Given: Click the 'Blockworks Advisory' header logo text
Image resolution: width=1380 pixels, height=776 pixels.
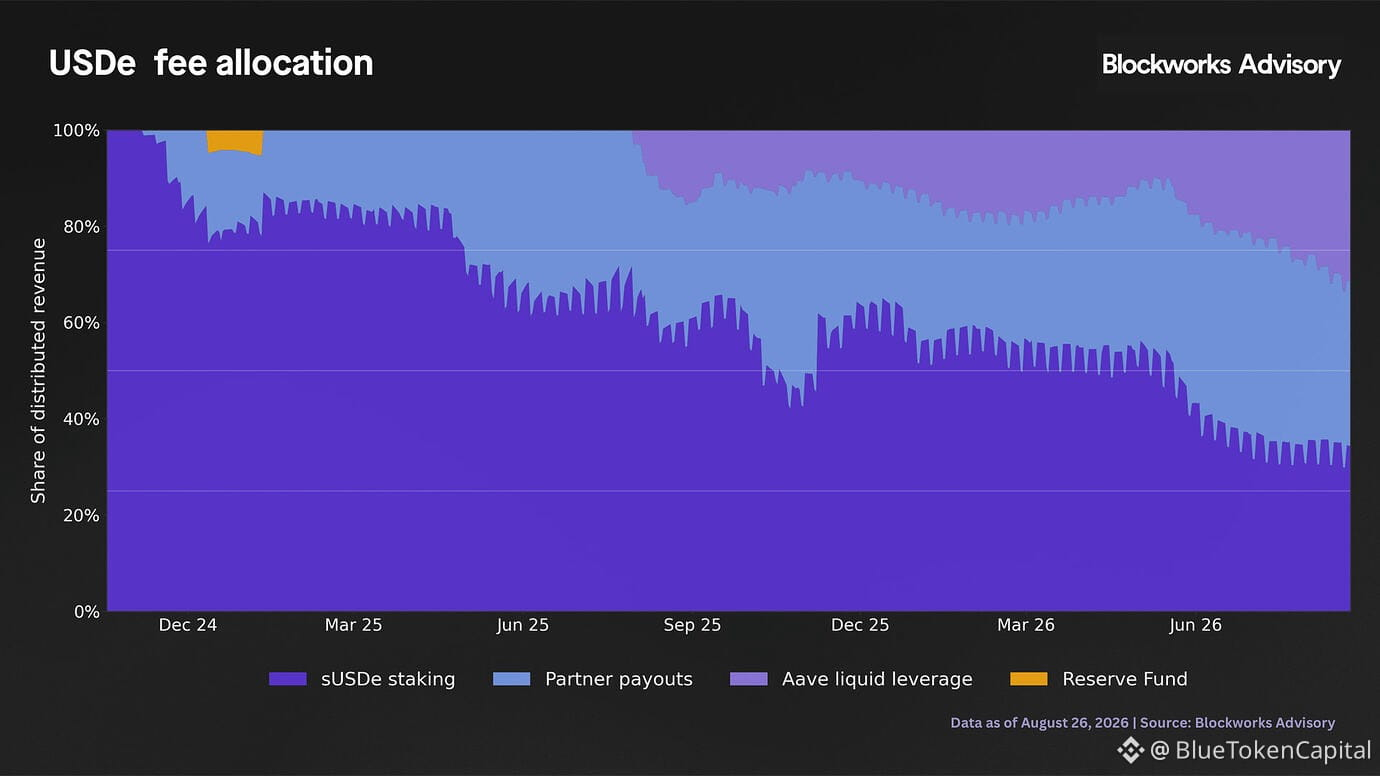Looking at the screenshot, I should [1221, 64].
